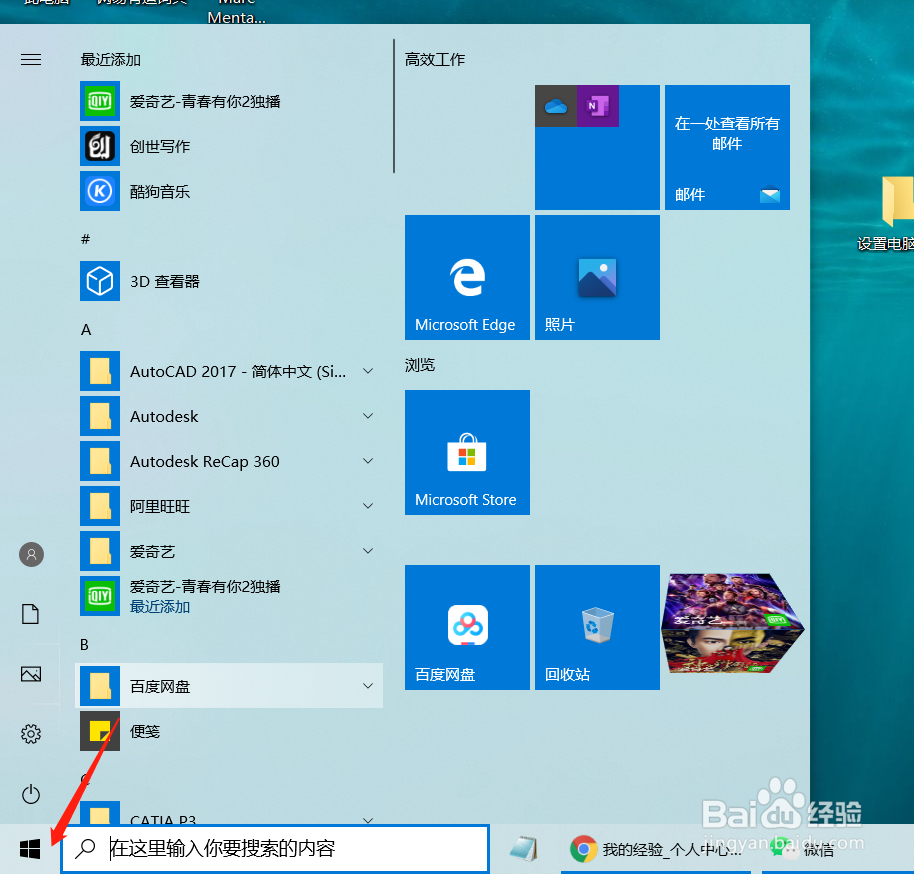Click the Power icon
914x874 pixels.
(x=31, y=794)
